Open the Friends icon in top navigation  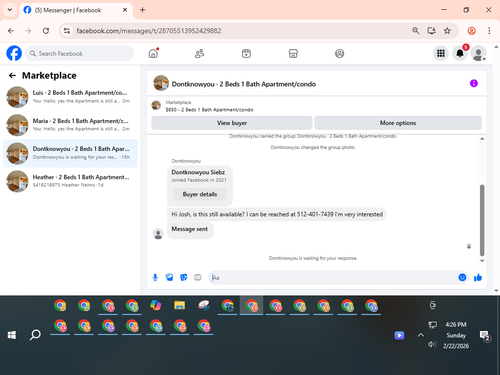pyautogui.click(x=199, y=53)
